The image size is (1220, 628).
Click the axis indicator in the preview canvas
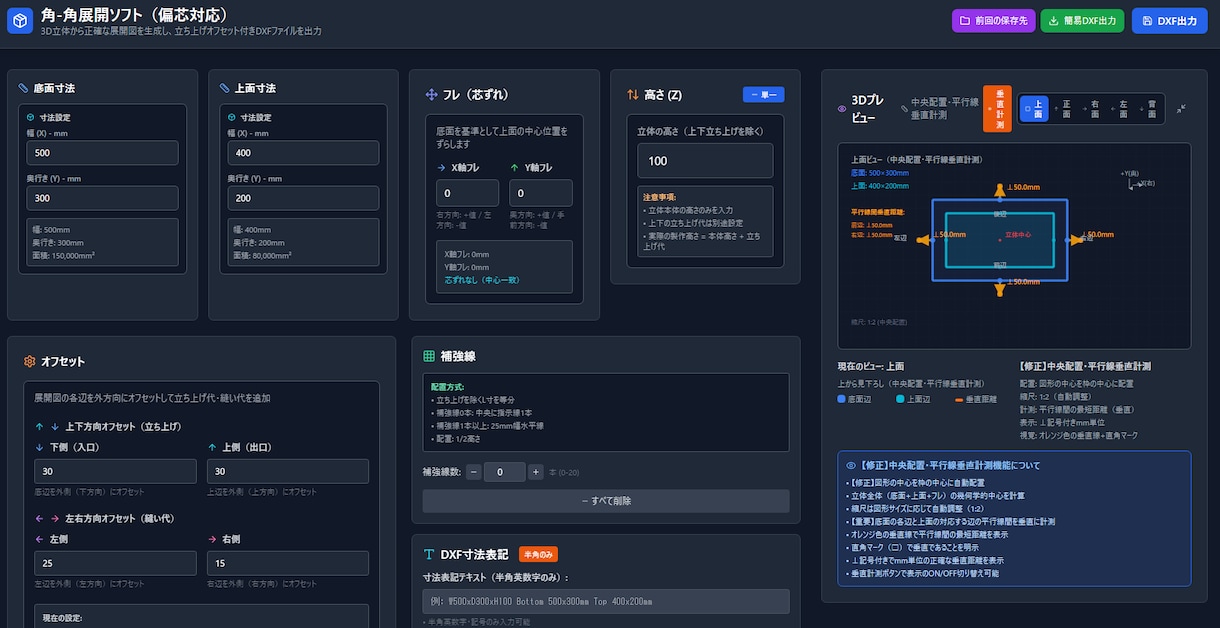click(x=1138, y=179)
